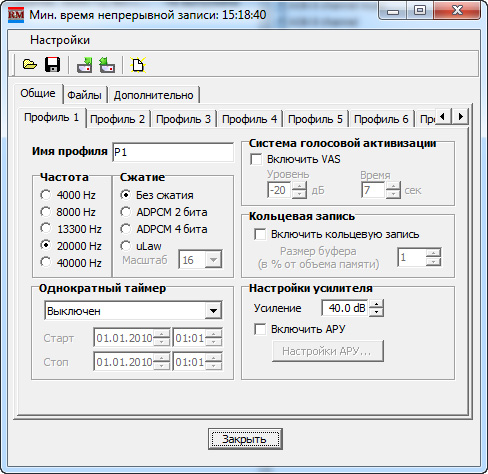This screenshot has height=474, width=488.
Task: Write settings to device icon
Action: pos(85,64)
